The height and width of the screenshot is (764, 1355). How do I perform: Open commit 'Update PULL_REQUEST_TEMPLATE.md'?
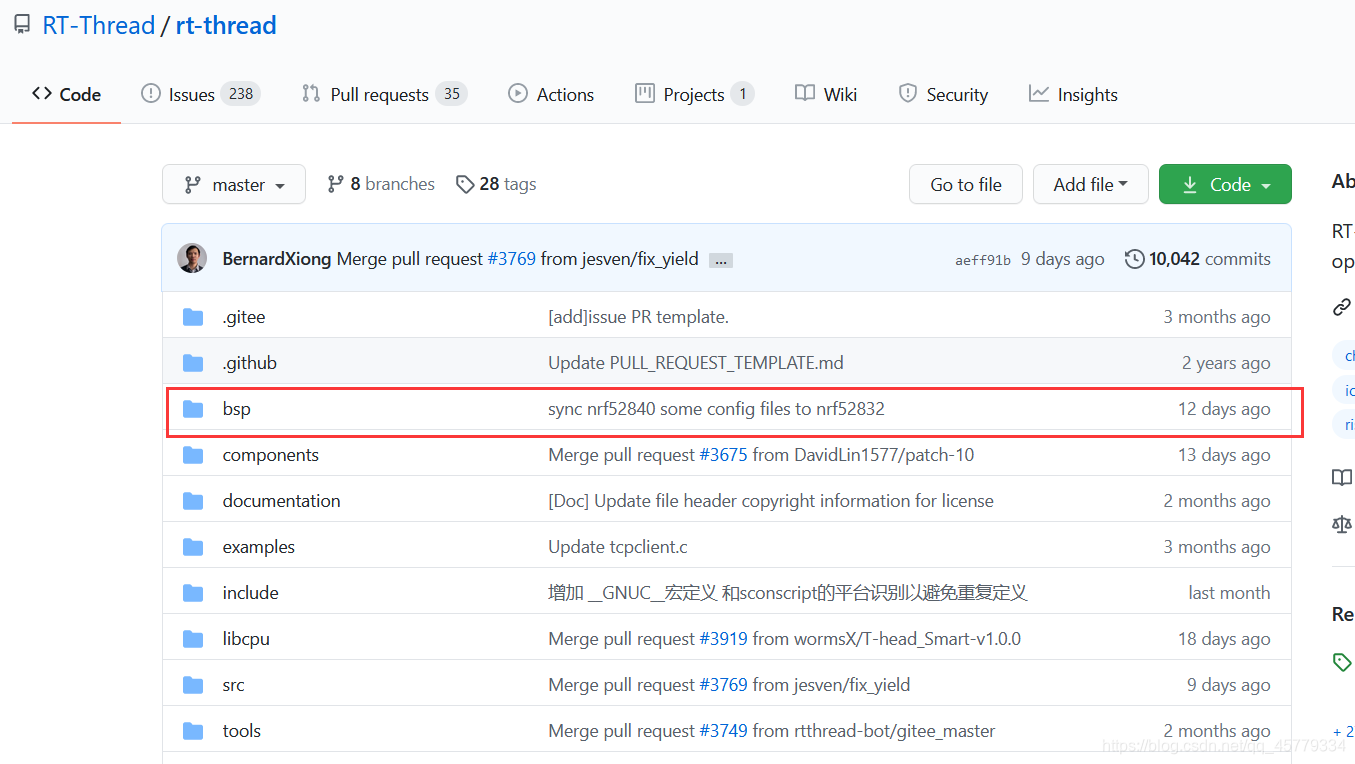click(696, 363)
